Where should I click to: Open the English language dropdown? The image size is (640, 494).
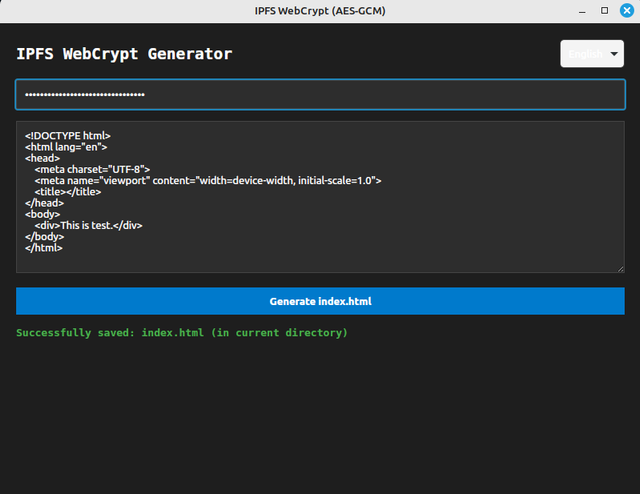(591, 53)
